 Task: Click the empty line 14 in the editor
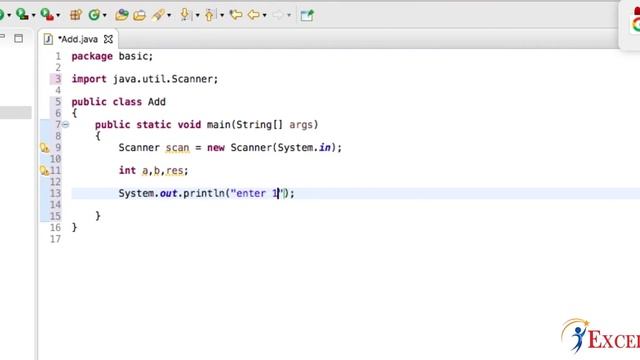355,205
